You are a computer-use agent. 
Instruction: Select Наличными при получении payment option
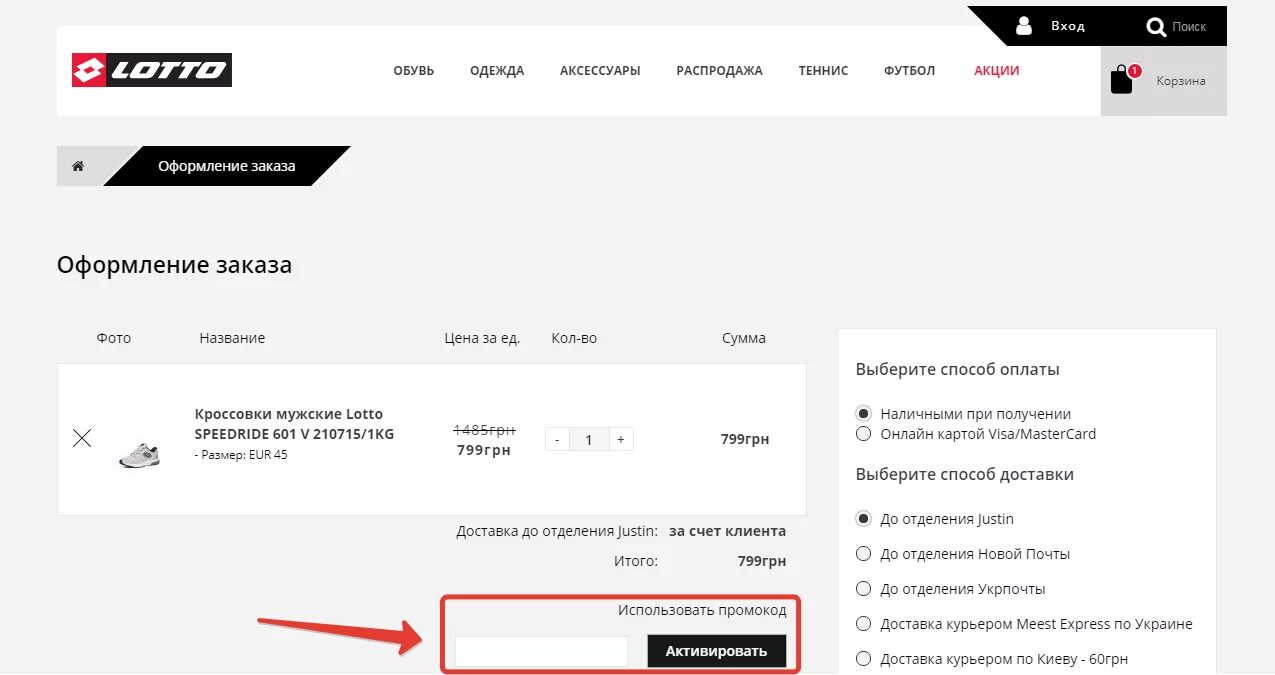(x=863, y=413)
